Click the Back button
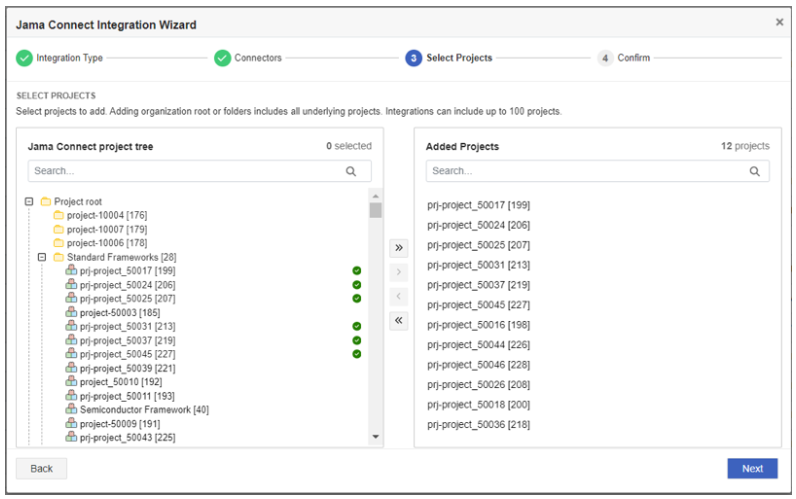This screenshot has width=796, height=499. click(x=41, y=469)
